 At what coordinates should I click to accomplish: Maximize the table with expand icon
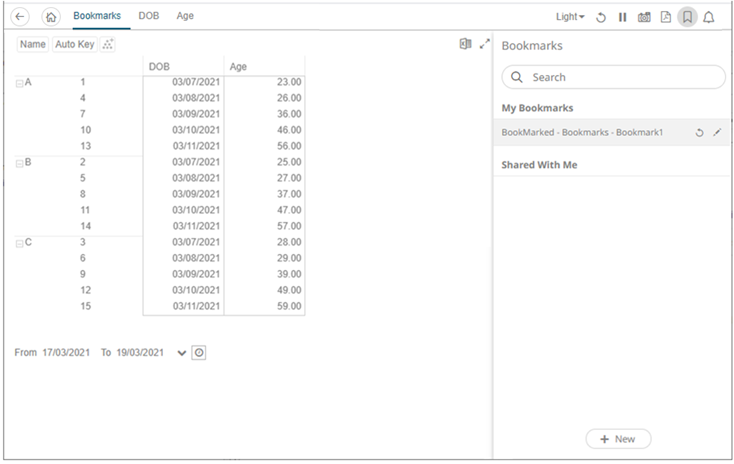pos(484,44)
